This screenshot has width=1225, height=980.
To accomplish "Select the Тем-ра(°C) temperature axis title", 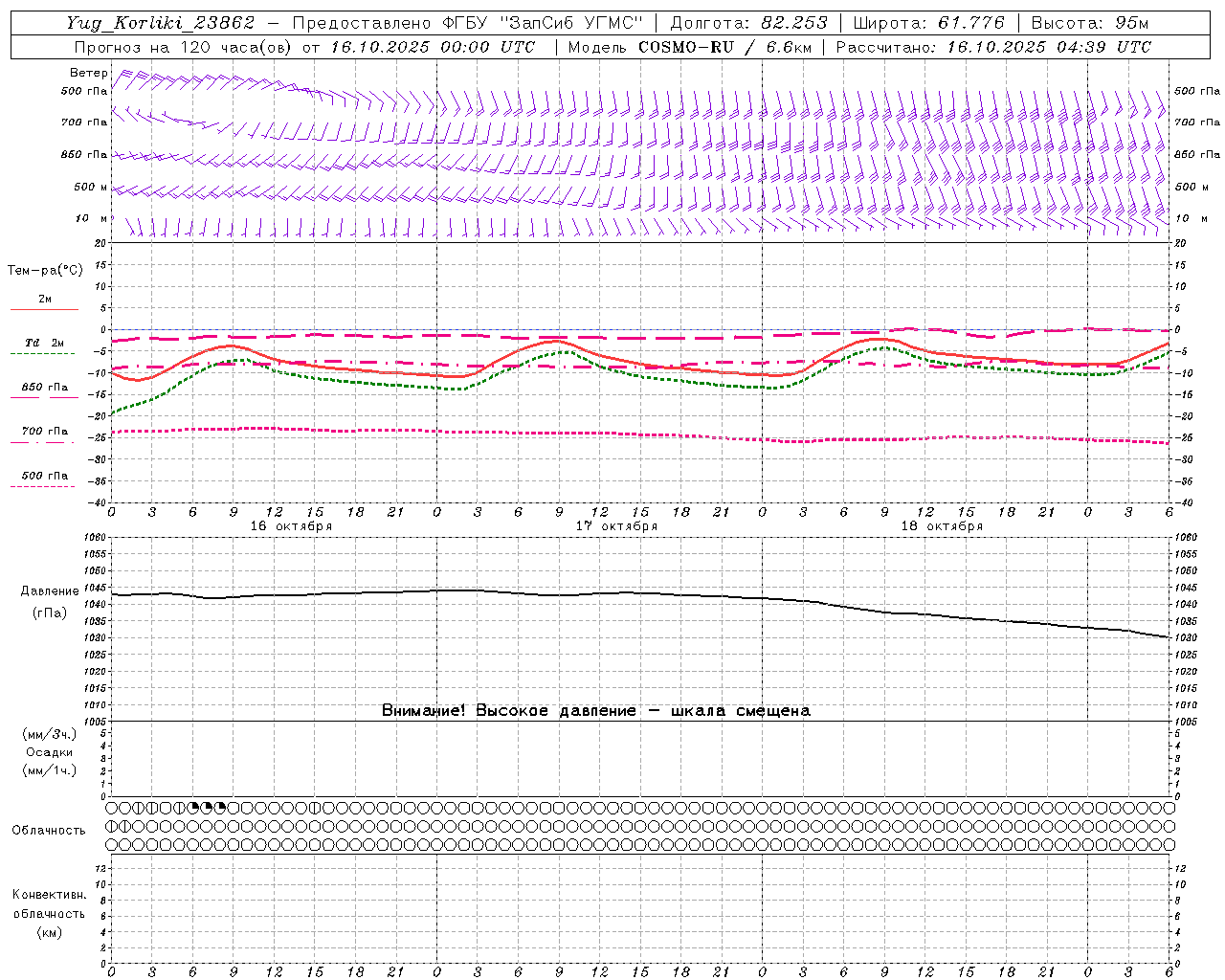I will click(x=45, y=271).
